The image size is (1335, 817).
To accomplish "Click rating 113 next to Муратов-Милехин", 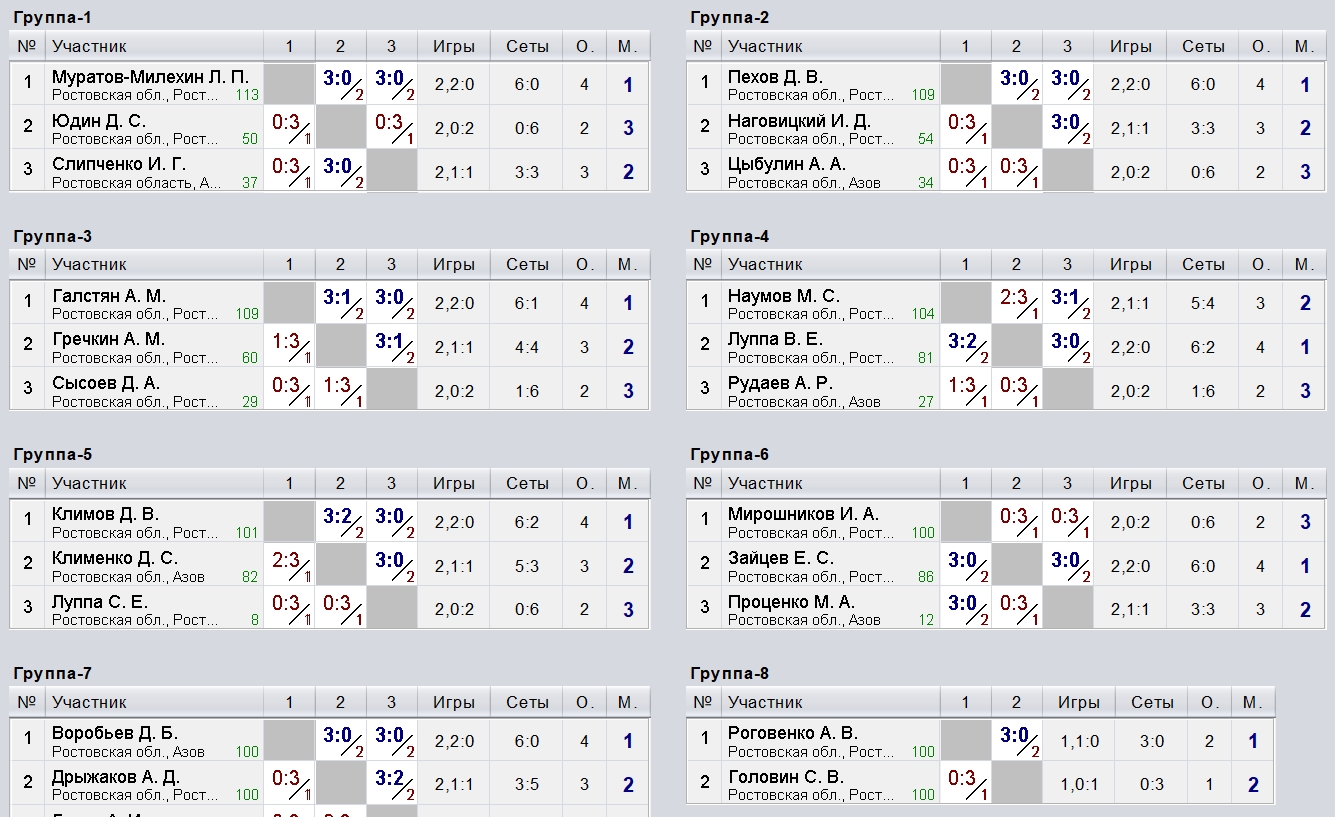I will click(247, 95).
